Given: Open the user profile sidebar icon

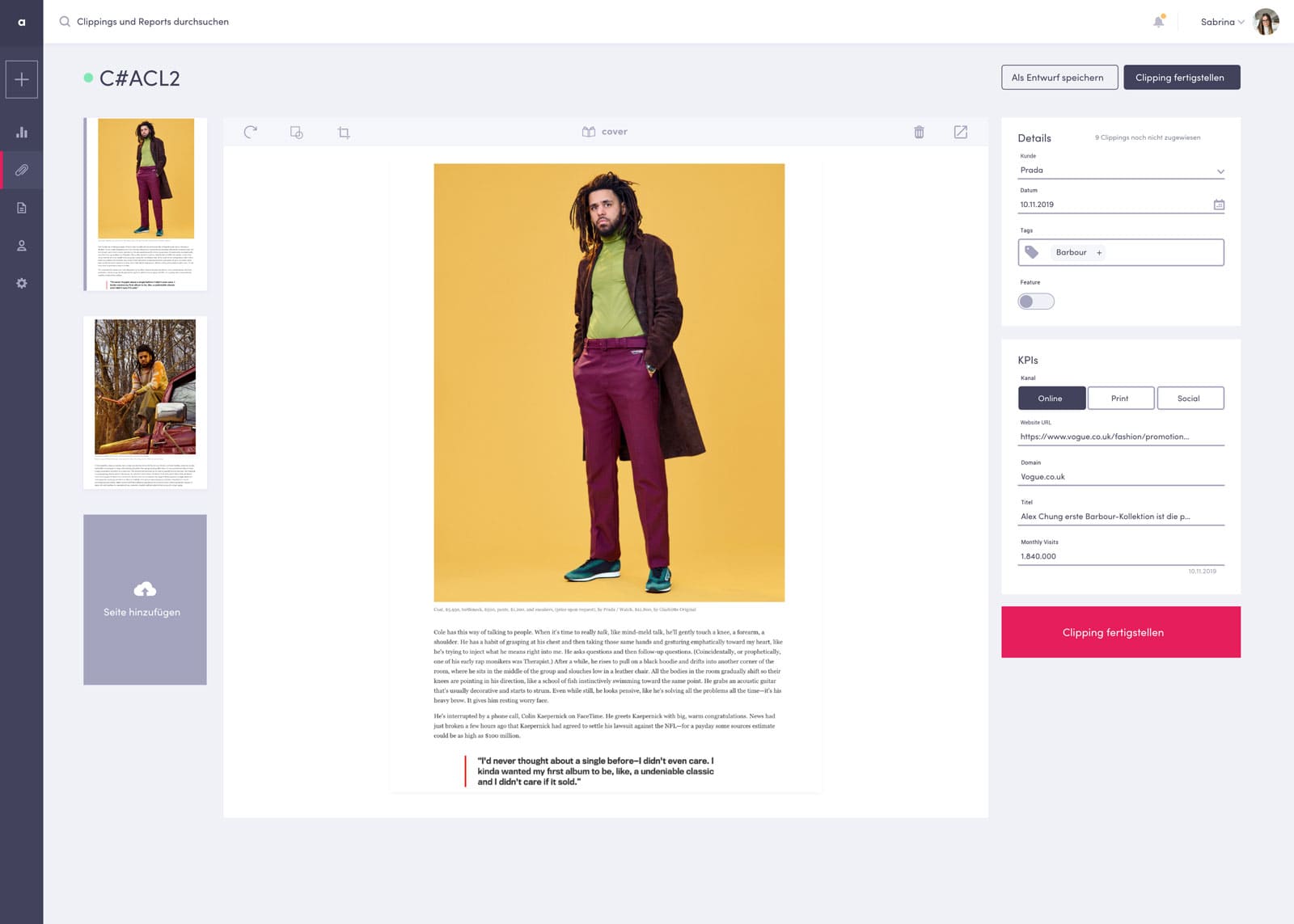Looking at the screenshot, I should click(22, 246).
